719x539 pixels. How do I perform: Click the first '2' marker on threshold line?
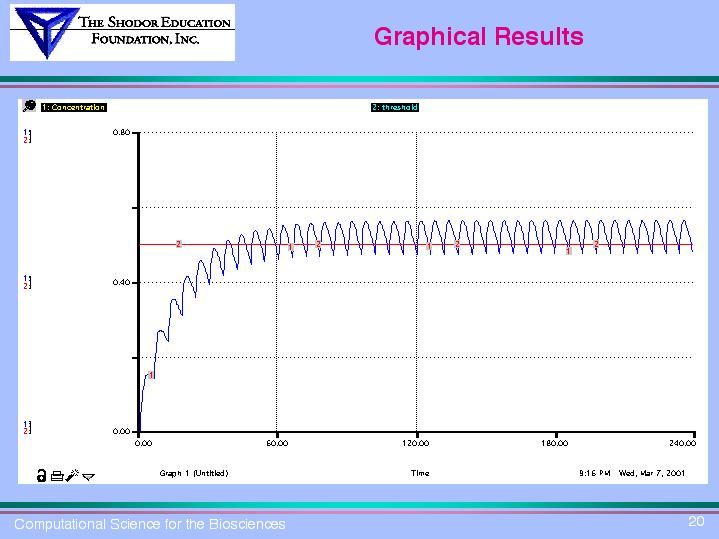pyautogui.click(x=178, y=243)
